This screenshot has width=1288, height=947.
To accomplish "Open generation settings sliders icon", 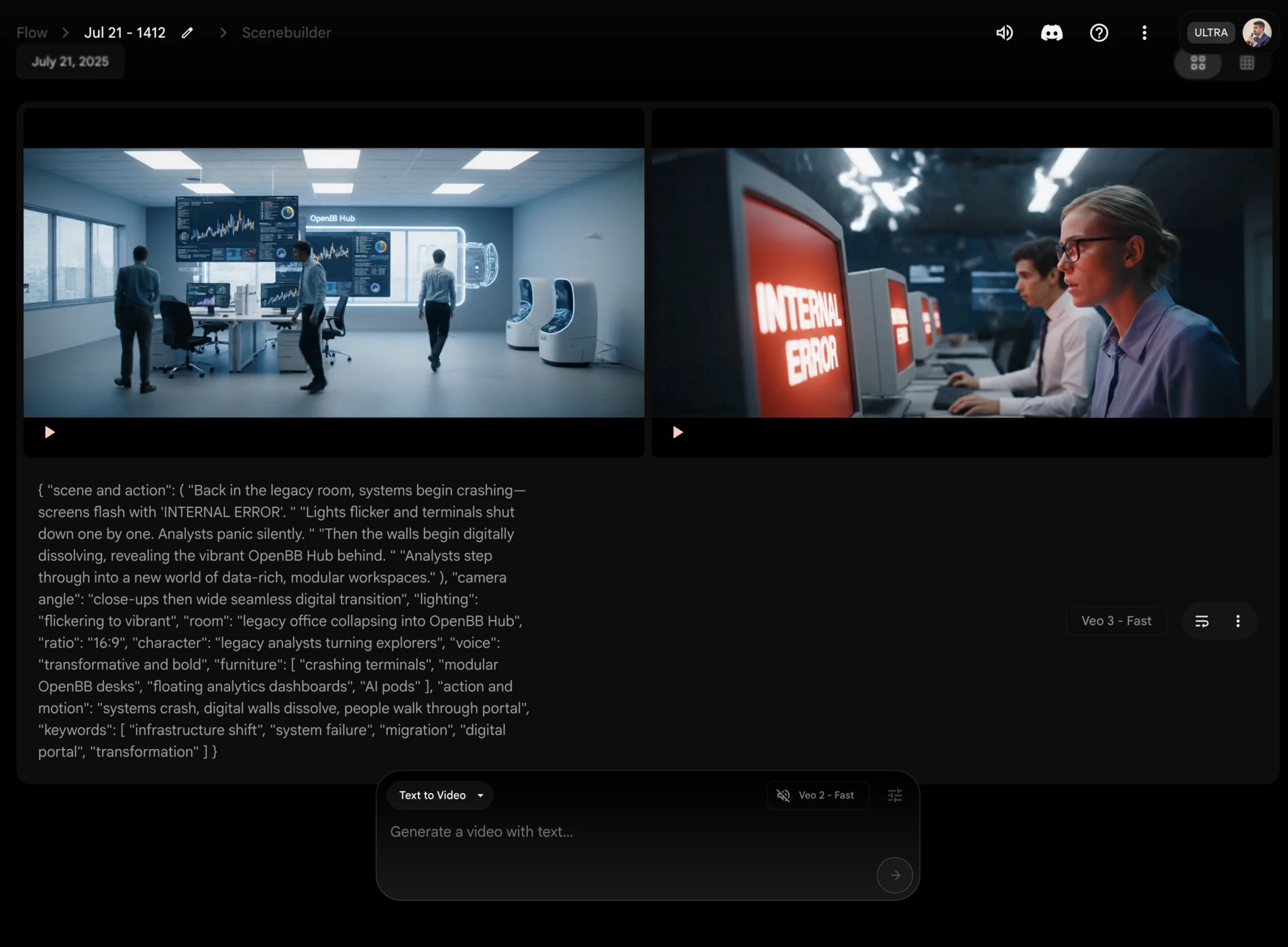I will tap(895, 795).
